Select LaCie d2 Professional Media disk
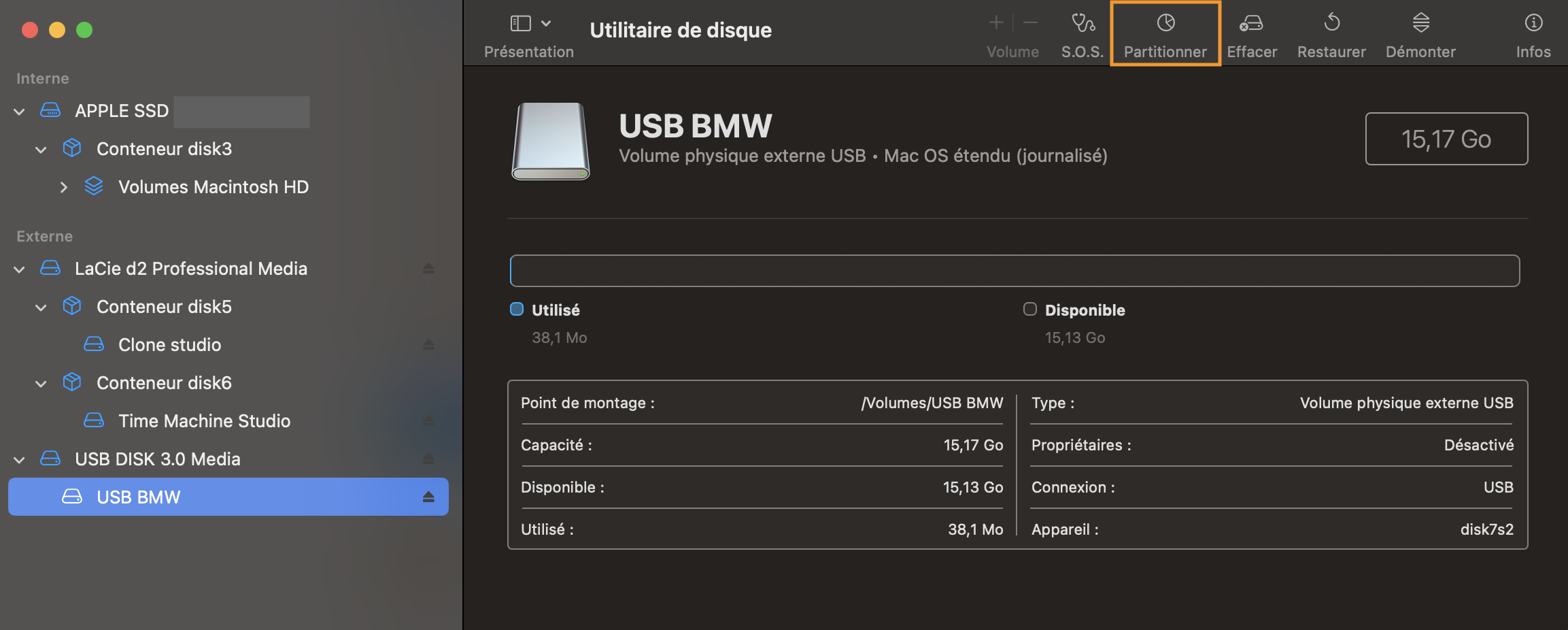1568x630 pixels. (228, 269)
